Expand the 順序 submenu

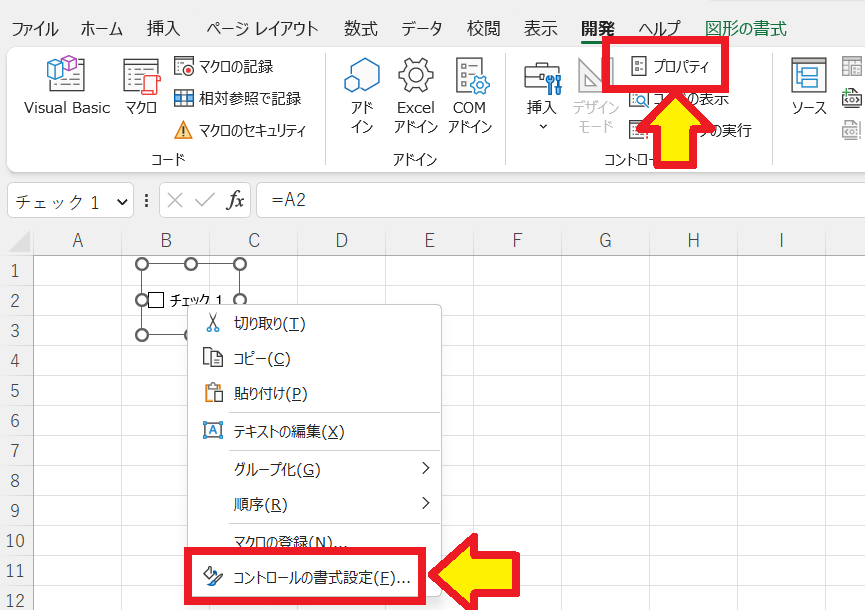(425, 504)
